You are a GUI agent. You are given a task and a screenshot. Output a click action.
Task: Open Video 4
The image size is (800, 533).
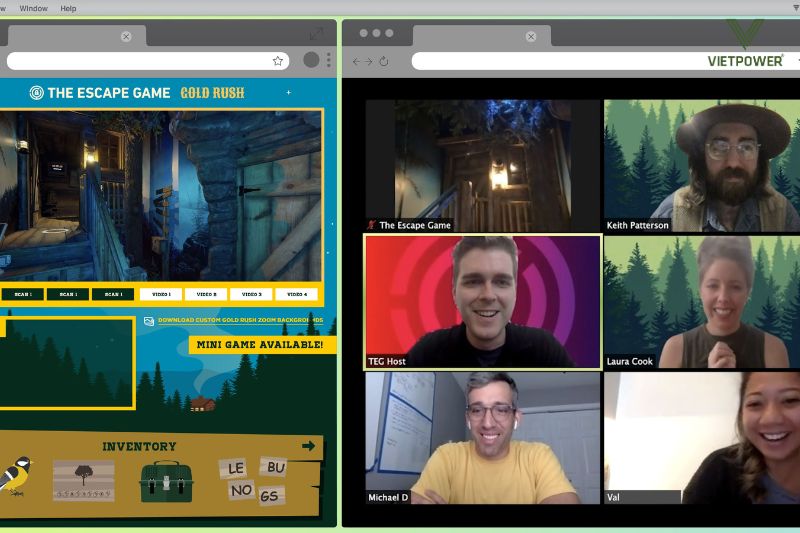[x=297, y=294]
